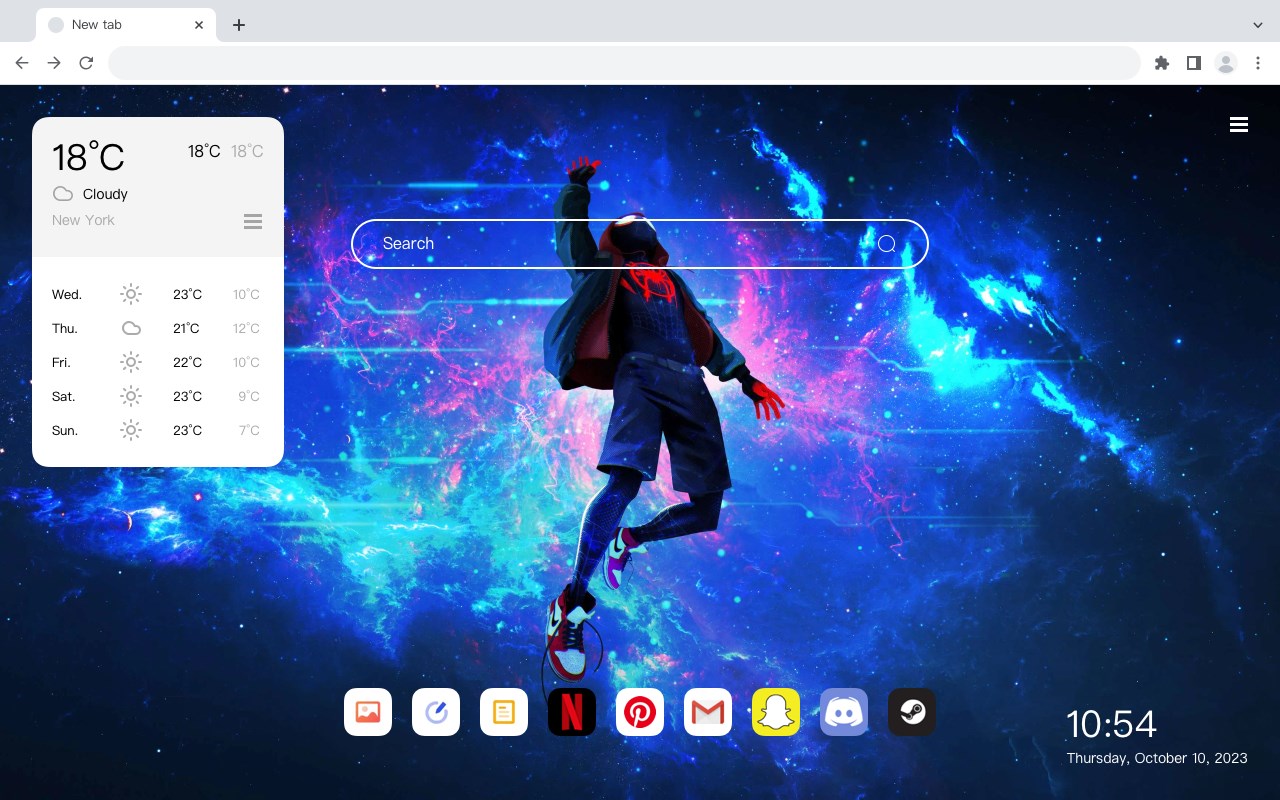Click the Thursday, October 10, 2023 date
The width and height of the screenshot is (1280, 800).
coord(1157,758)
